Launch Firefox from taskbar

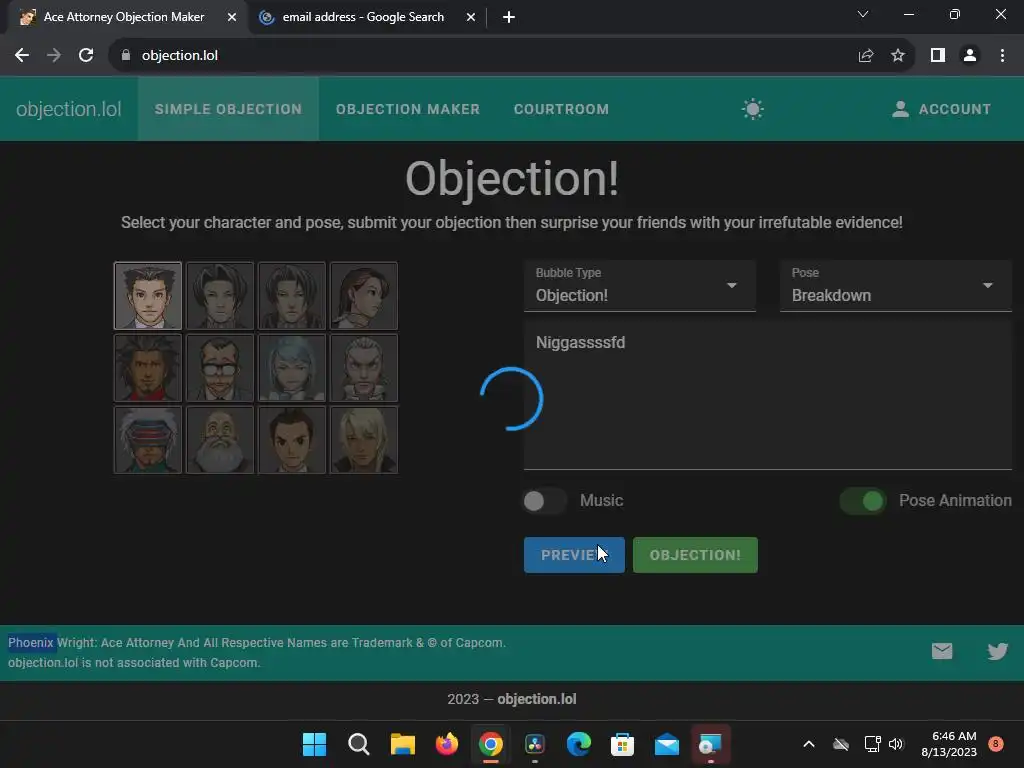point(447,744)
